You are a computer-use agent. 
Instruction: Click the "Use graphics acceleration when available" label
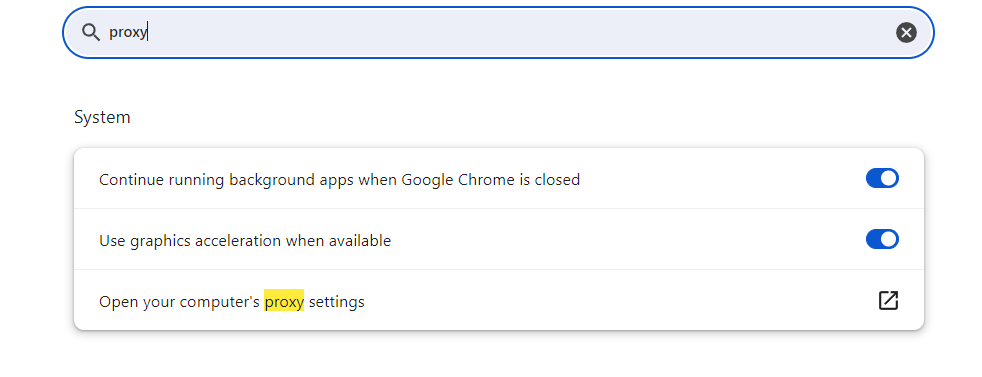245,240
